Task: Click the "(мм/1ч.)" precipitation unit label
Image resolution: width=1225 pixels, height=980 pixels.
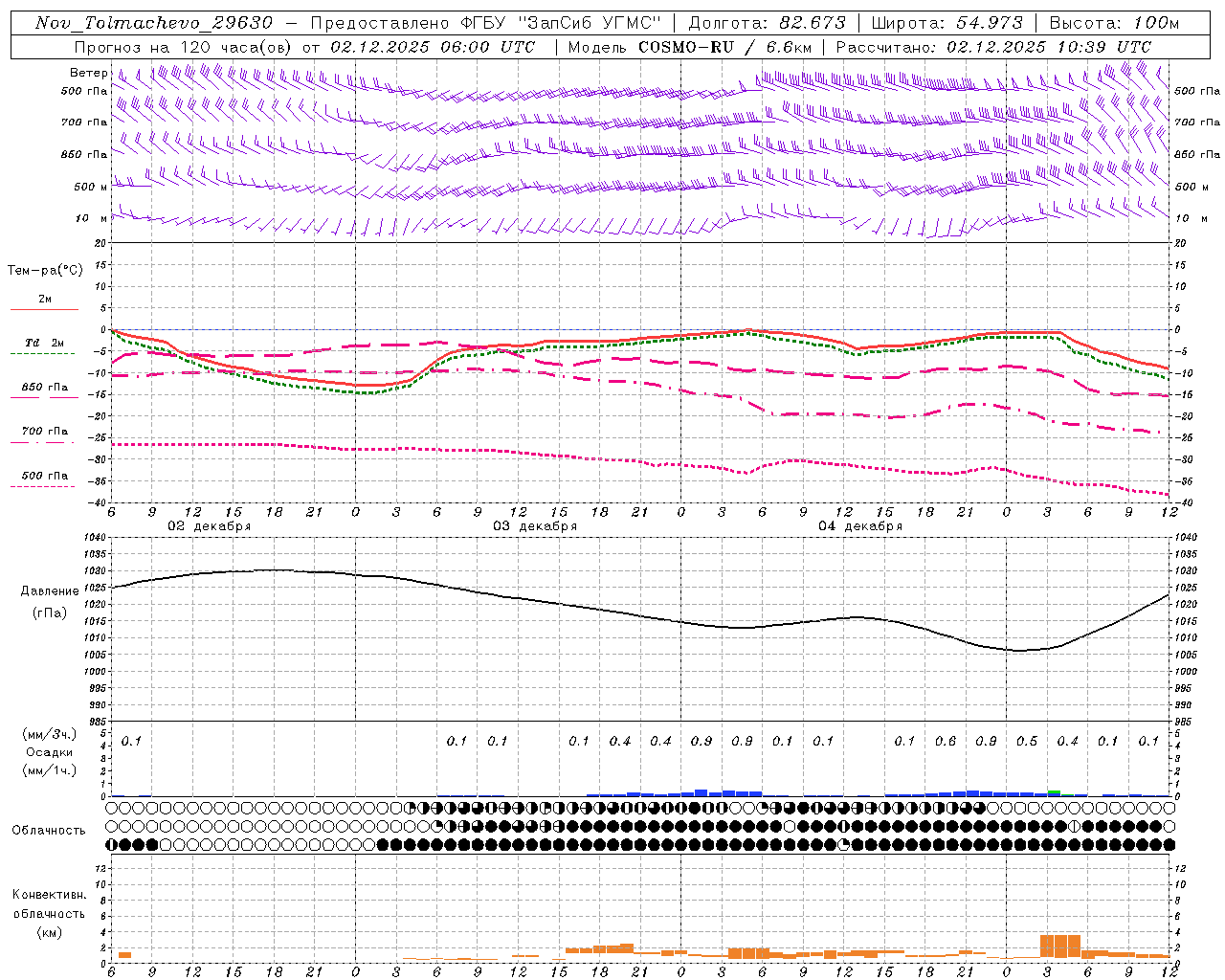Action: click(49, 770)
